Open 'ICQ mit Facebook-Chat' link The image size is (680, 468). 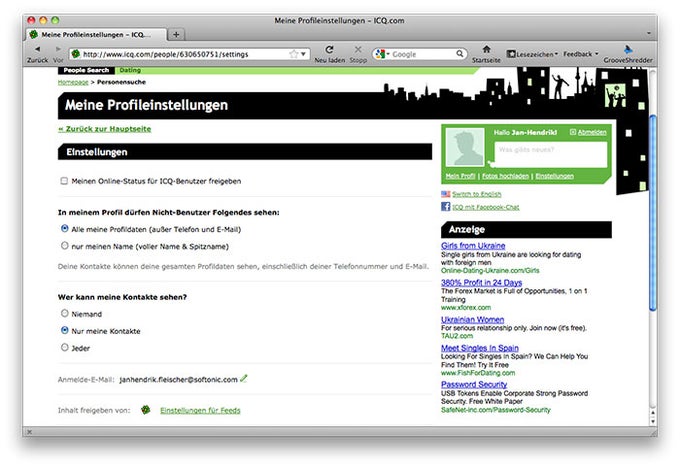[x=486, y=207]
